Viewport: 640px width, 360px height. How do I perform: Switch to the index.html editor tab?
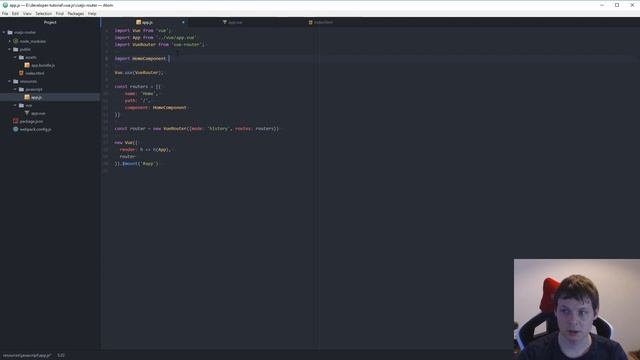click(x=320, y=22)
